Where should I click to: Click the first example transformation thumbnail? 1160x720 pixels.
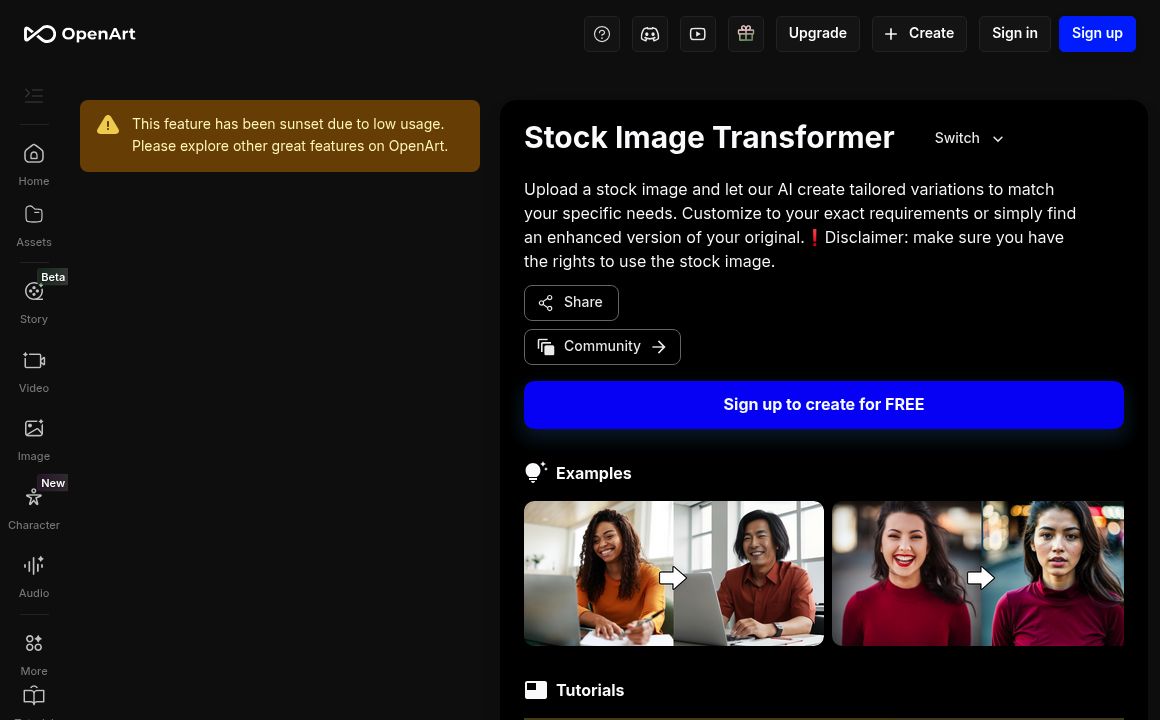tap(674, 573)
